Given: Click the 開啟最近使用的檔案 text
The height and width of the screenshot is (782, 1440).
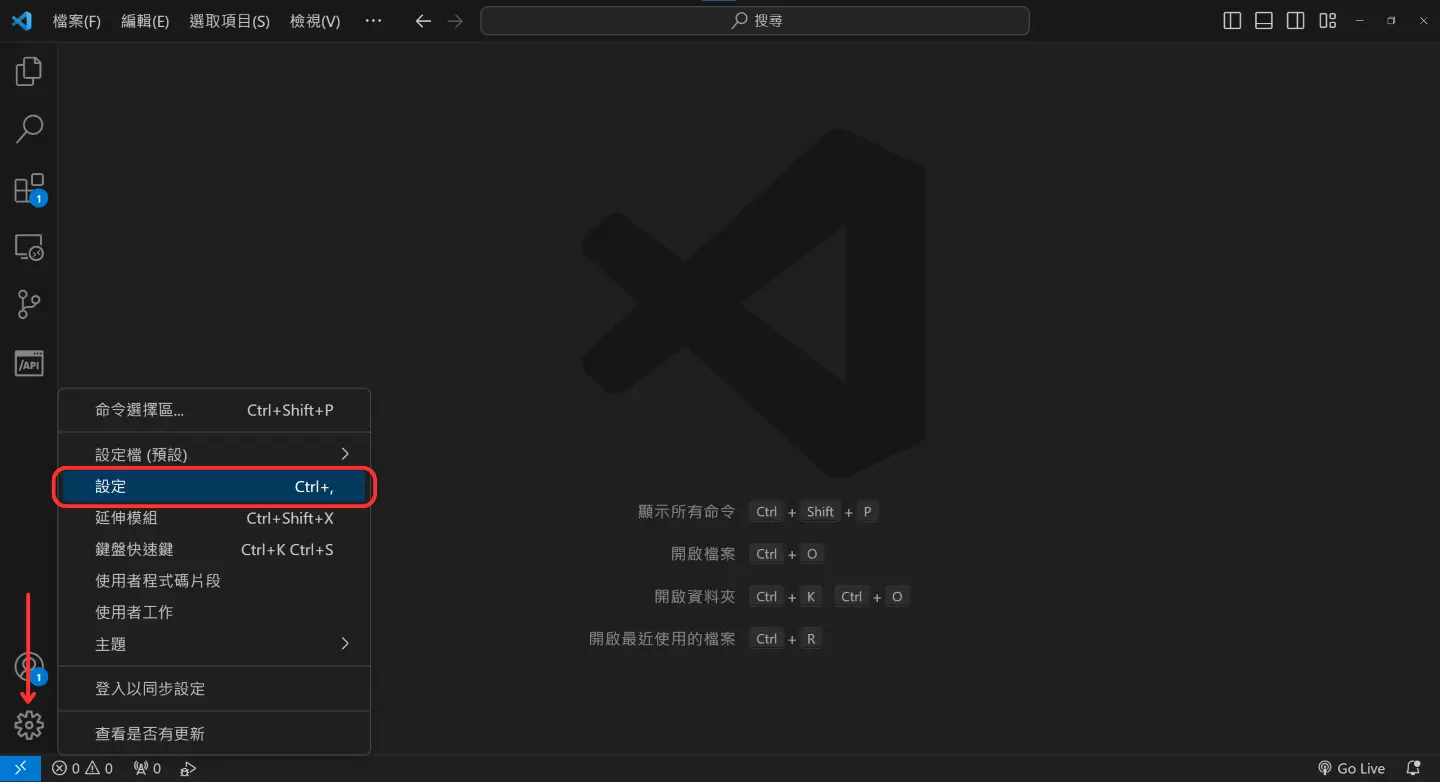Looking at the screenshot, I should [x=662, y=639].
